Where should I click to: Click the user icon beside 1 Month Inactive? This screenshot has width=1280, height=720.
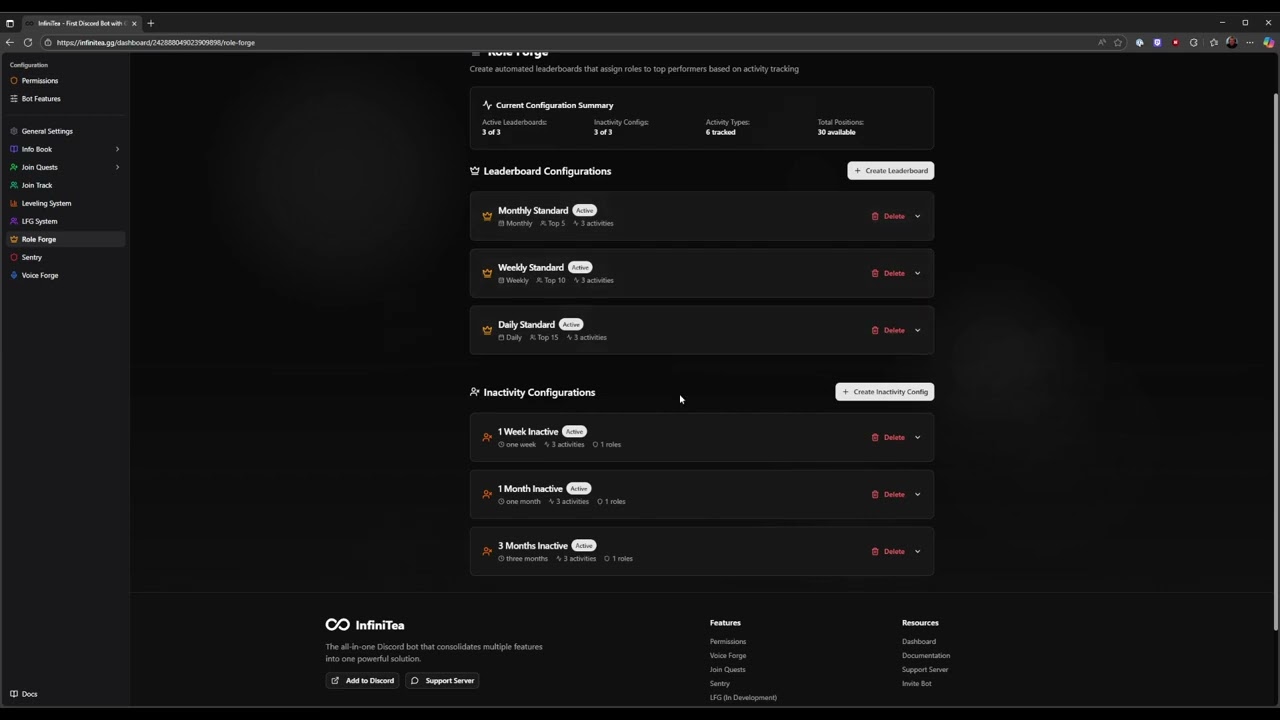(487, 494)
